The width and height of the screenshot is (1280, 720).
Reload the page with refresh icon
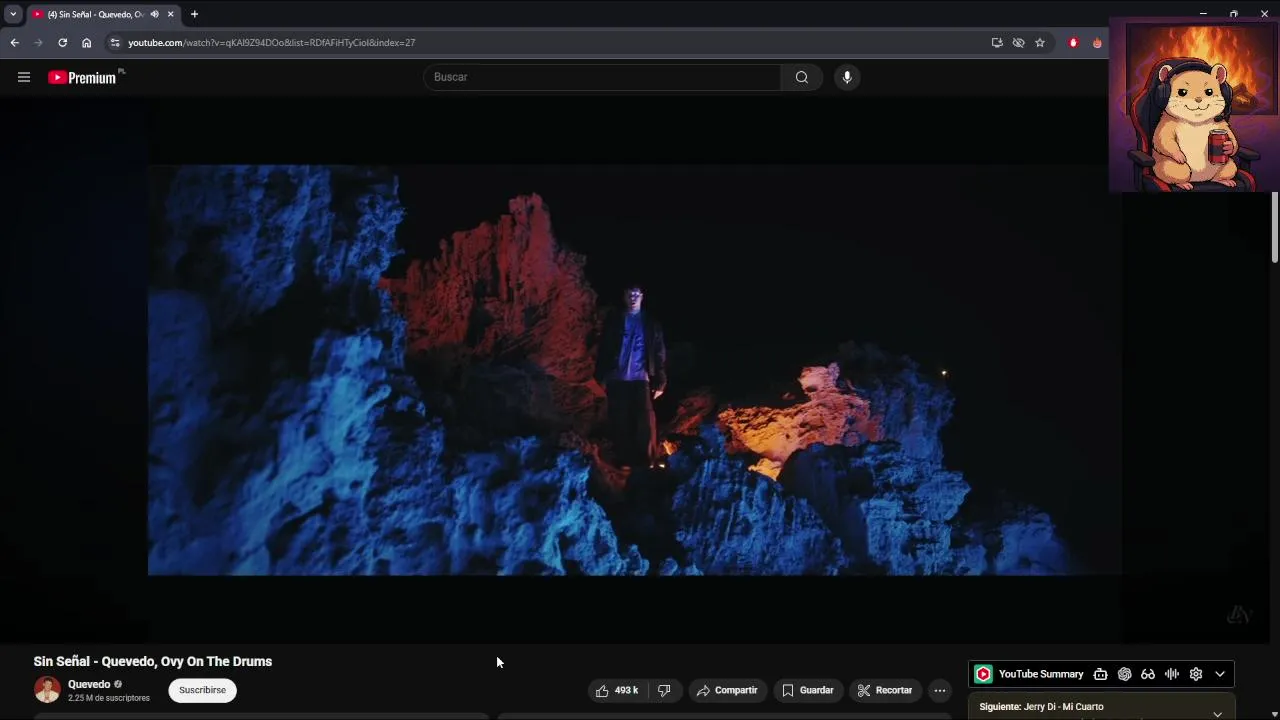[x=62, y=43]
